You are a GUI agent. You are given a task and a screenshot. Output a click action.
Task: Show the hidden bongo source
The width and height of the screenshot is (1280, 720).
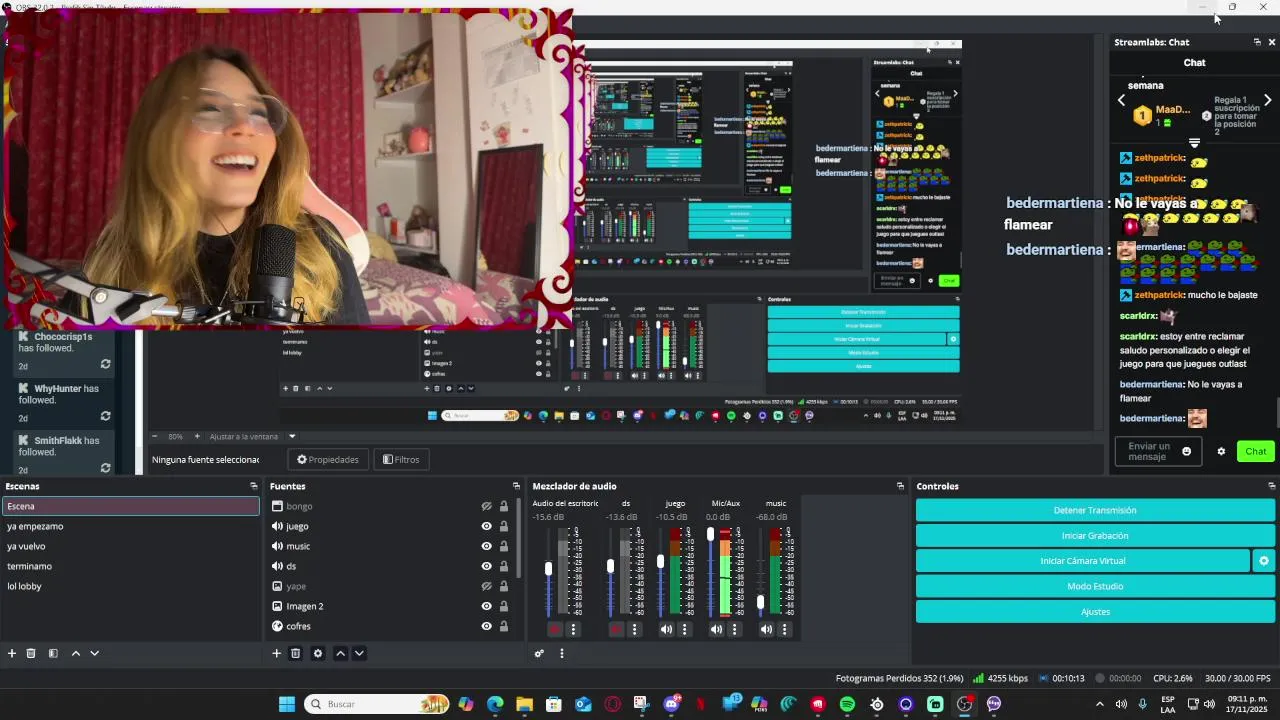click(x=486, y=506)
